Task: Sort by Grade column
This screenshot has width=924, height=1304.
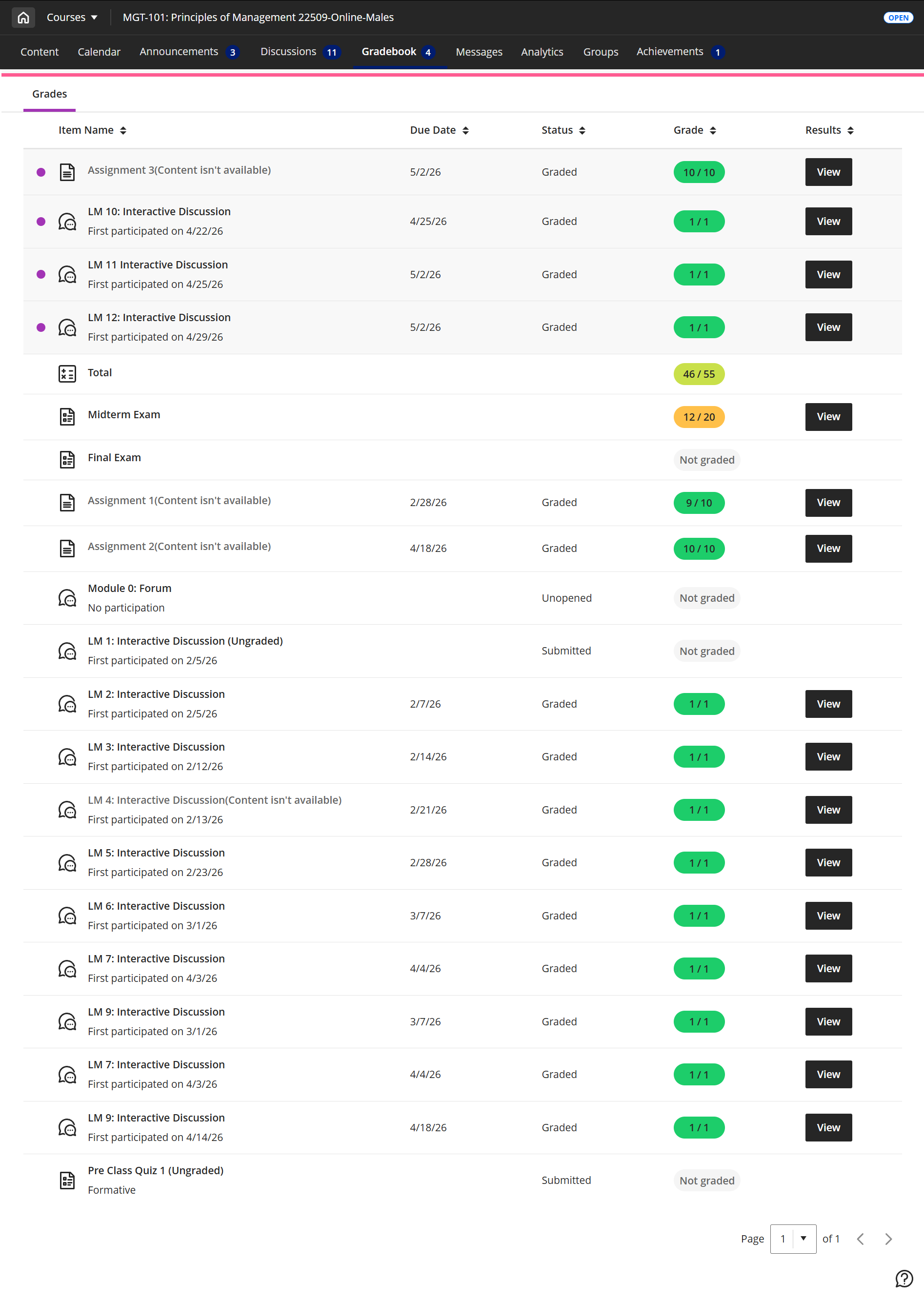Action: click(x=695, y=130)
